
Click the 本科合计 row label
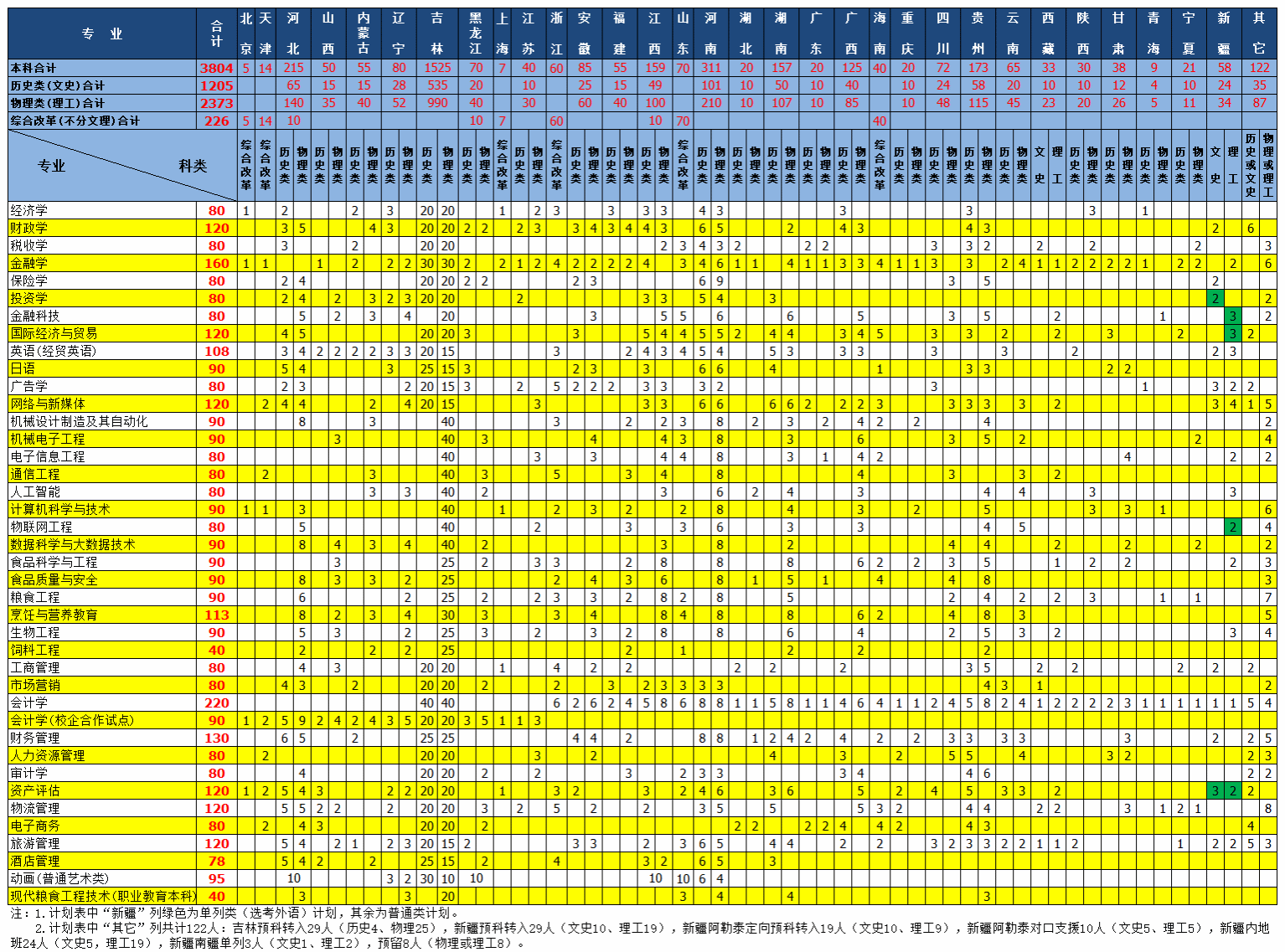tap(34, 68)
